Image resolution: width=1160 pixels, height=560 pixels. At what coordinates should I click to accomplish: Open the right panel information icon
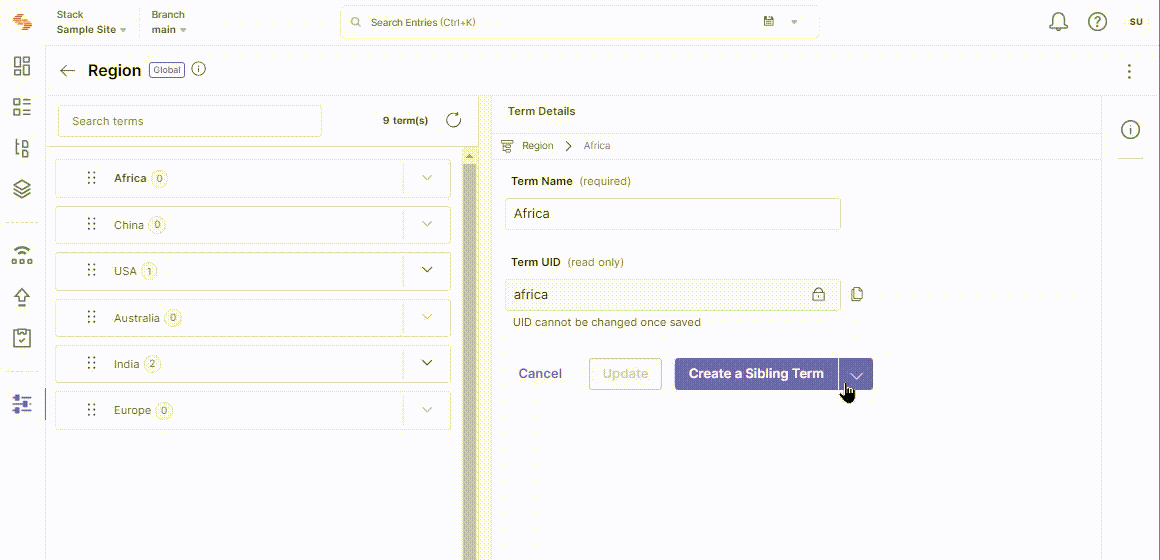click(1130, 130)
